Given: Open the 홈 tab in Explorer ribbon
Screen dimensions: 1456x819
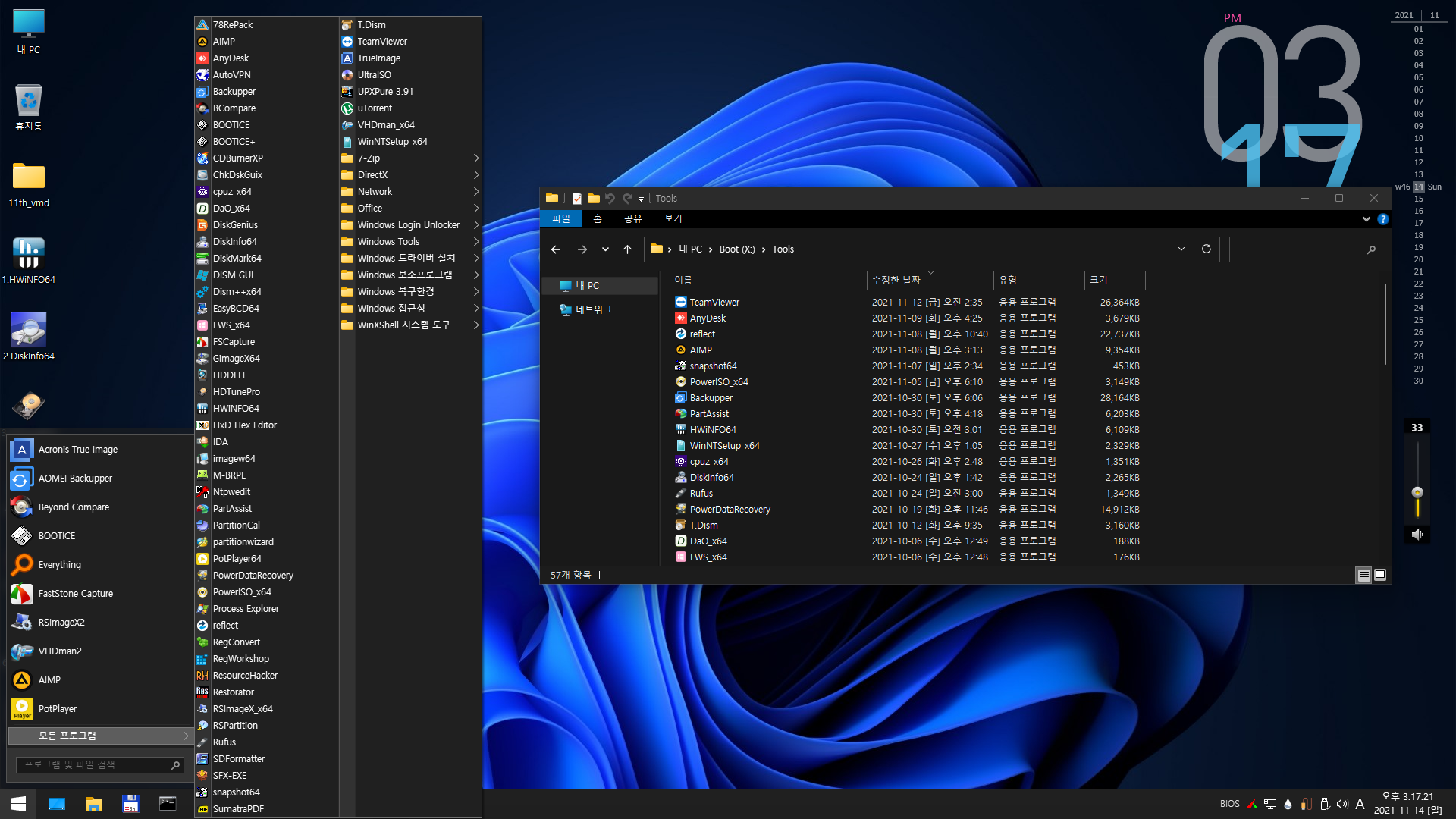Looking at the screenshot, I should coord(598,219).
